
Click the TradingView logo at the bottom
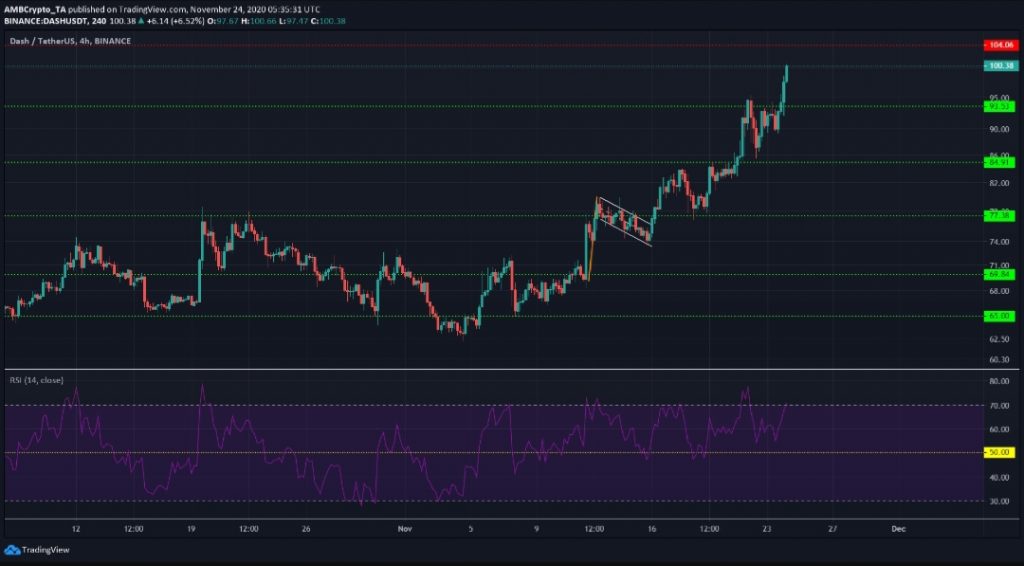(37, 550)
